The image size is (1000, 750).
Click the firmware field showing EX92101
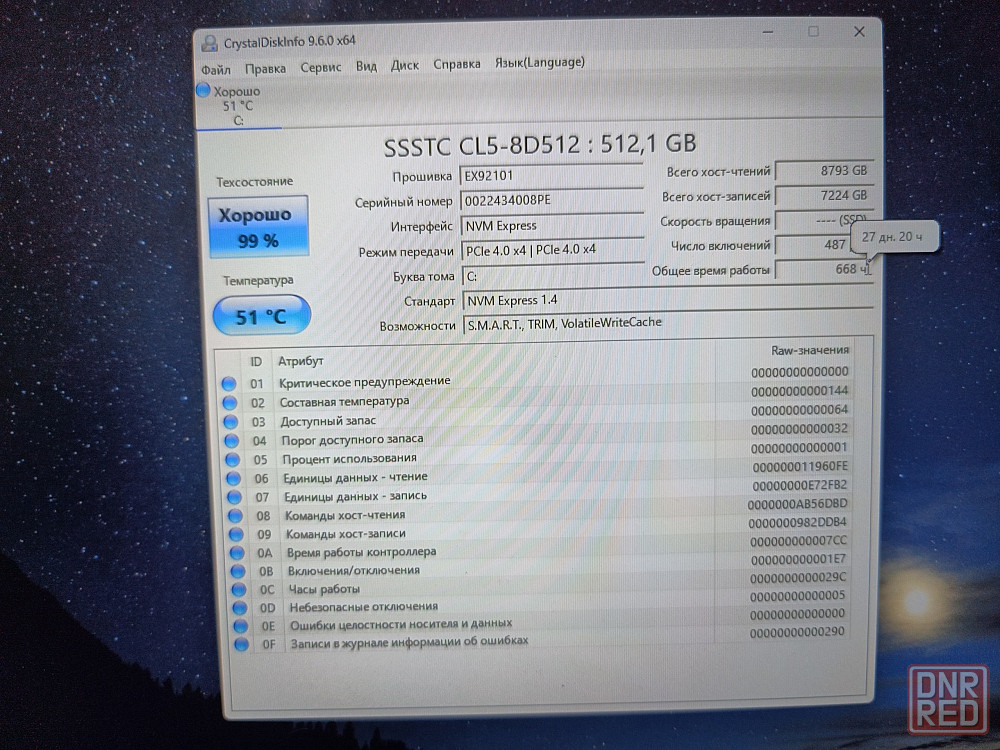(x=550, y=175)
